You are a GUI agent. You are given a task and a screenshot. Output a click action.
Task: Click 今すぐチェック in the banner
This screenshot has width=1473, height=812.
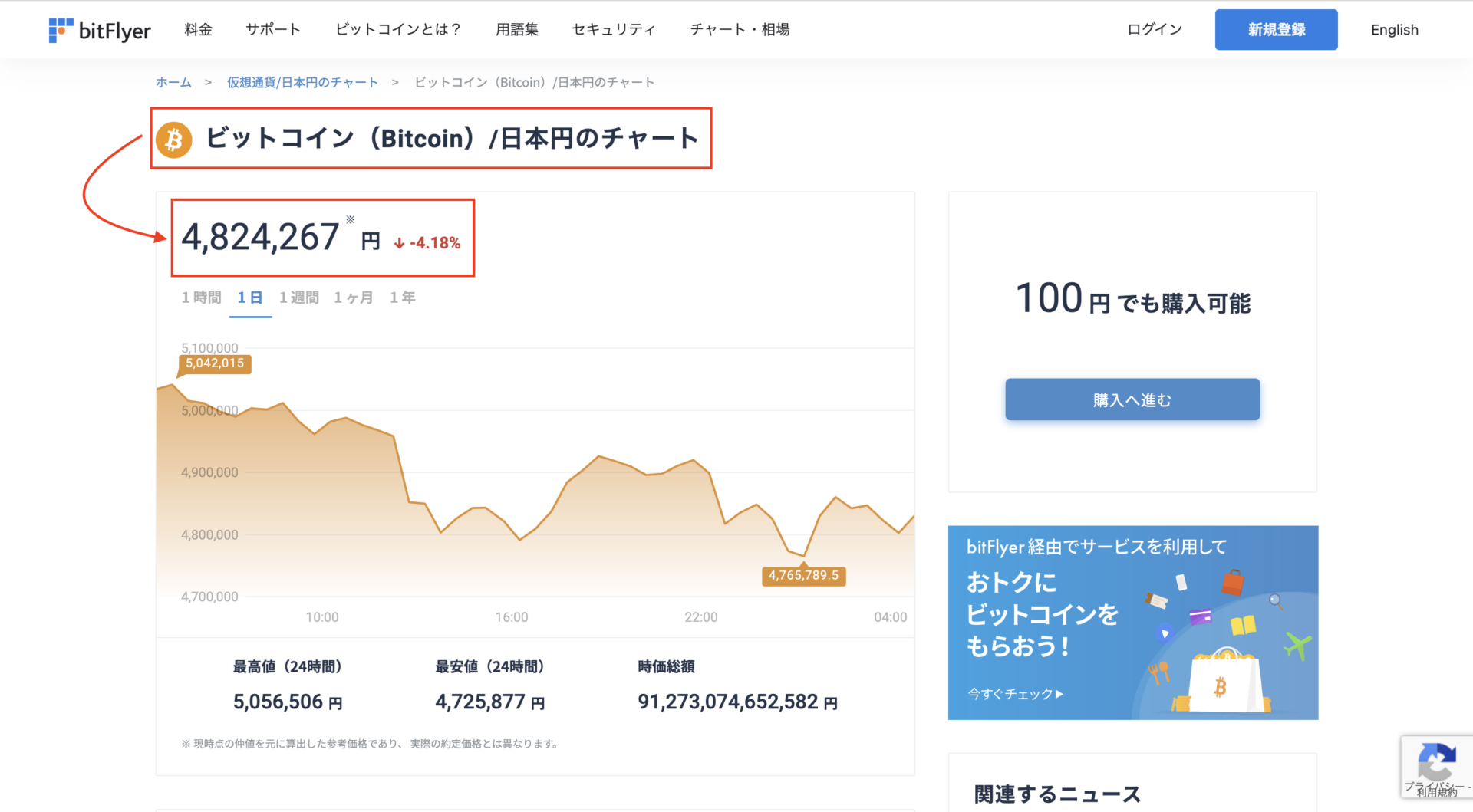(1016, 694)
